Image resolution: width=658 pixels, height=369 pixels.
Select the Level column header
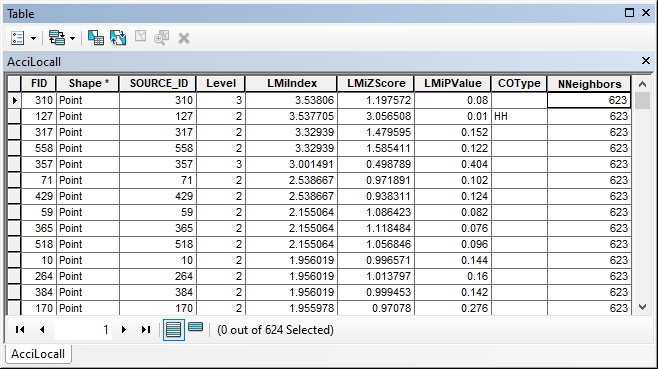click(221, 83)
